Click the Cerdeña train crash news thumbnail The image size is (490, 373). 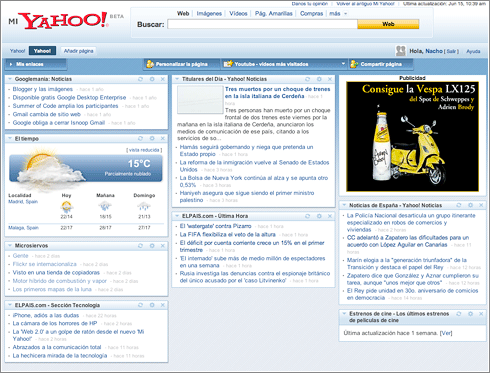(200, 100)
